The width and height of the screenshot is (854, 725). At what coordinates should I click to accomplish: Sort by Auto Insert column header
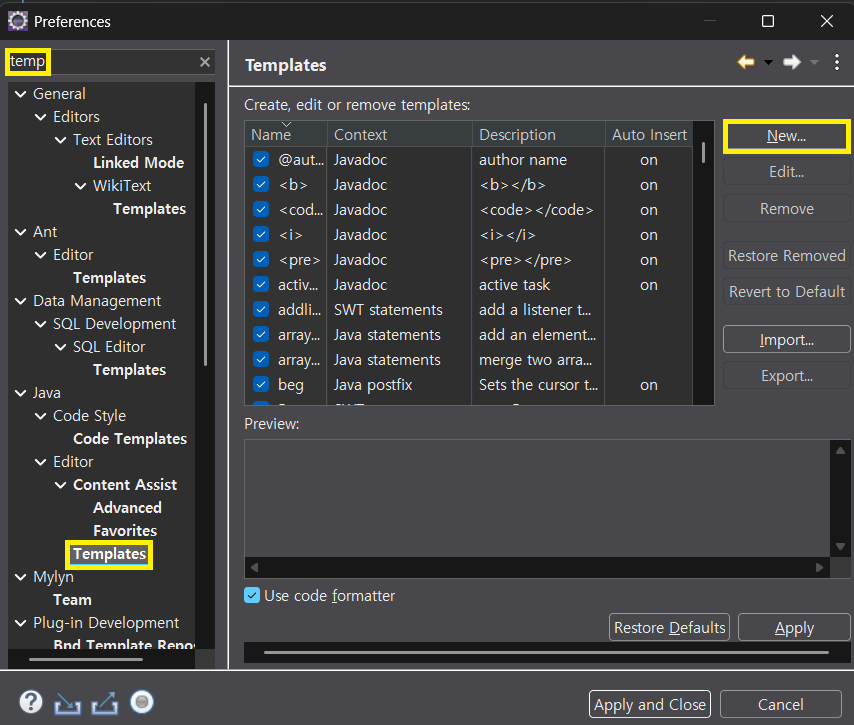pyautogui.click(x=649, y=135)
